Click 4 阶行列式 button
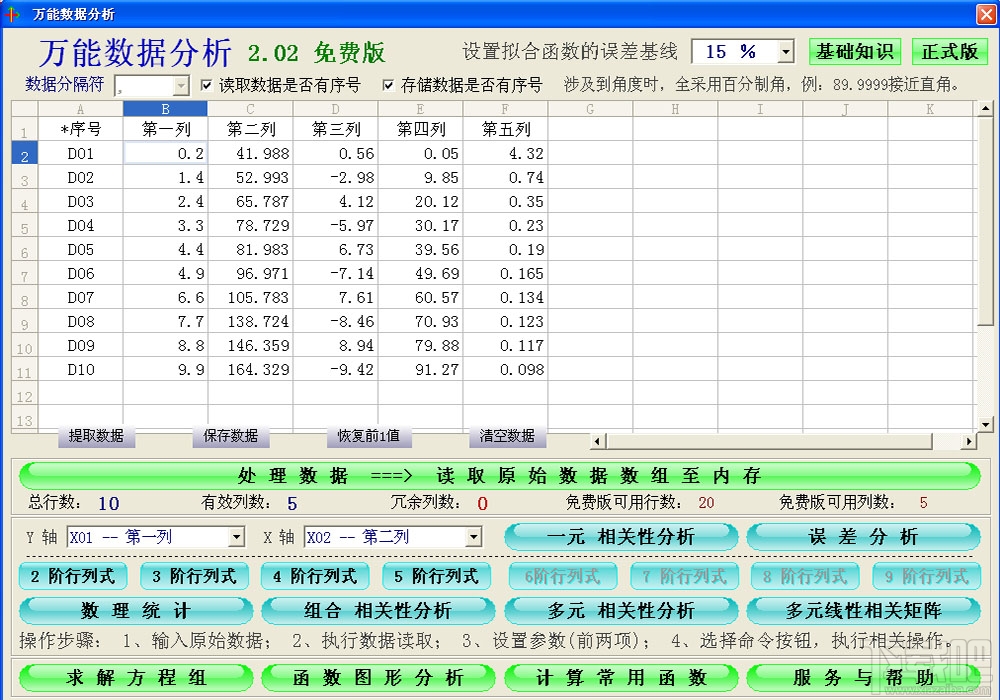The width and height of the screenshot is (1000, 700). [315, 576]
